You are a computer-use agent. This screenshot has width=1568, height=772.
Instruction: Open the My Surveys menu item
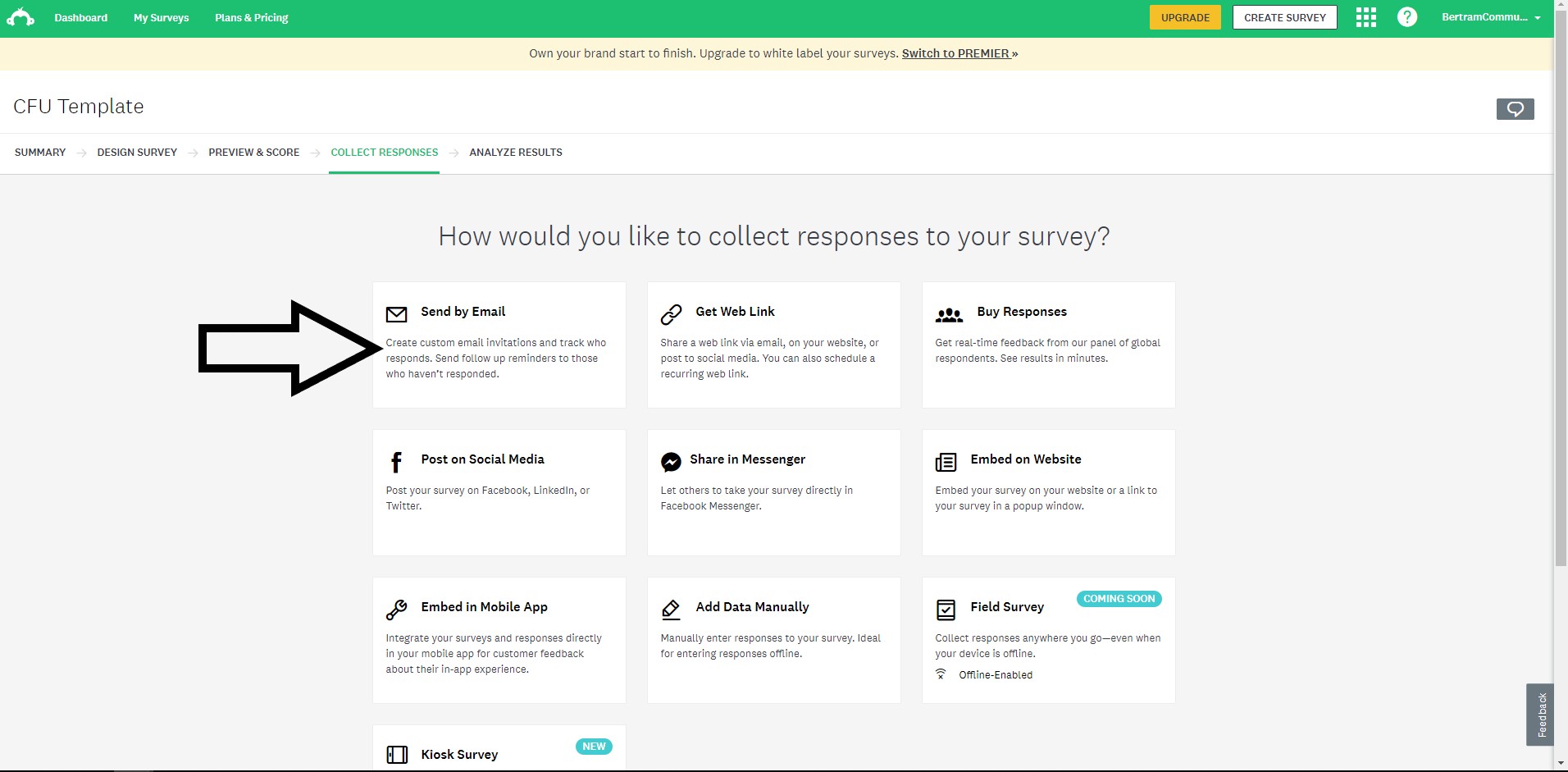(x=161, y=18)
